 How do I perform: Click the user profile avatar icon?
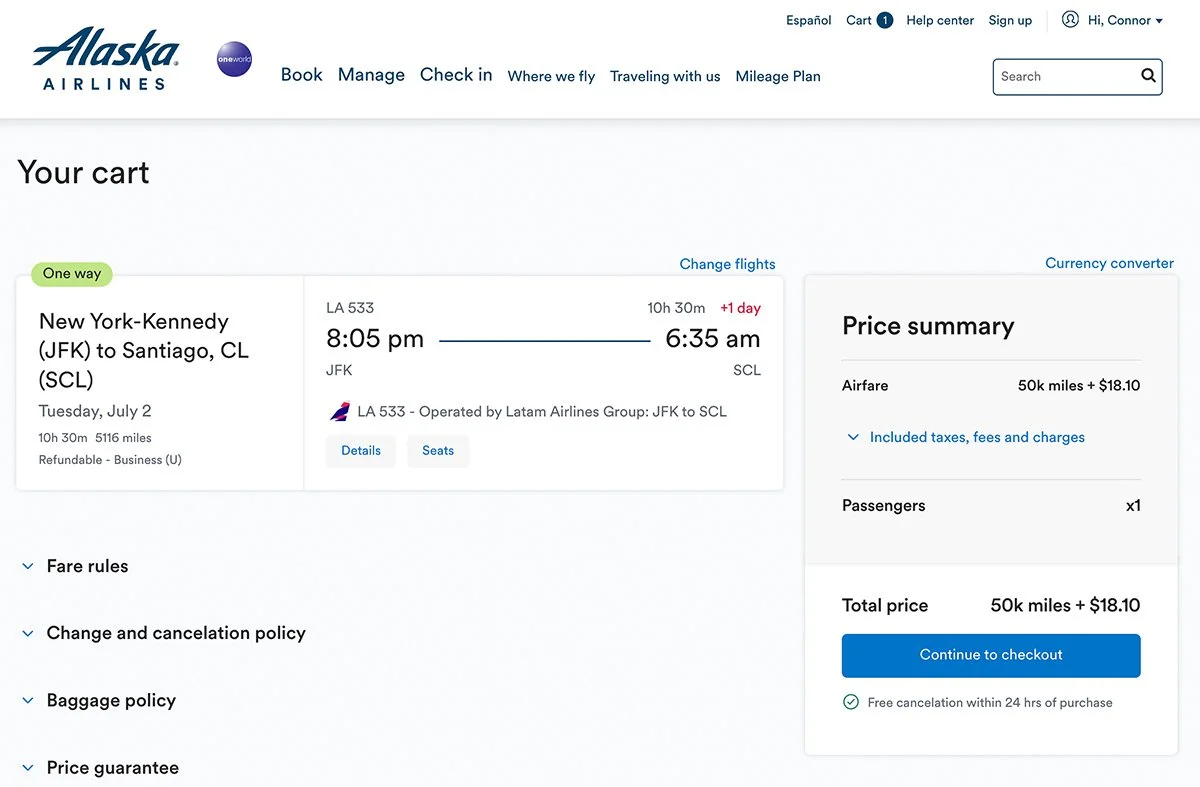1070,20
